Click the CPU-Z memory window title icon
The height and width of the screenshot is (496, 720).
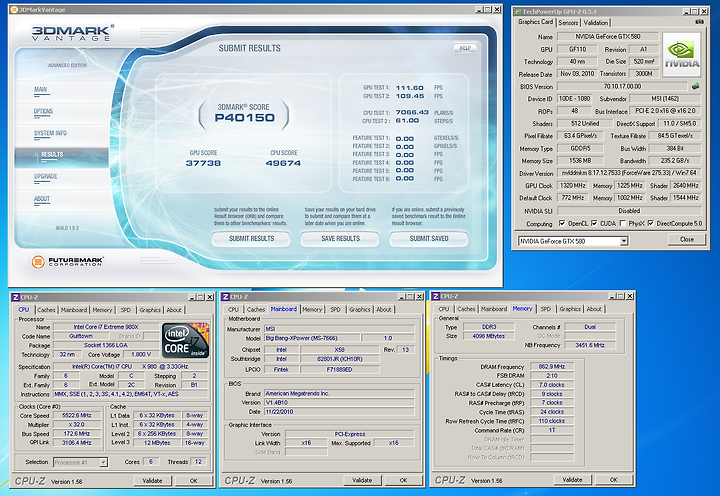(x=436, y=296)
